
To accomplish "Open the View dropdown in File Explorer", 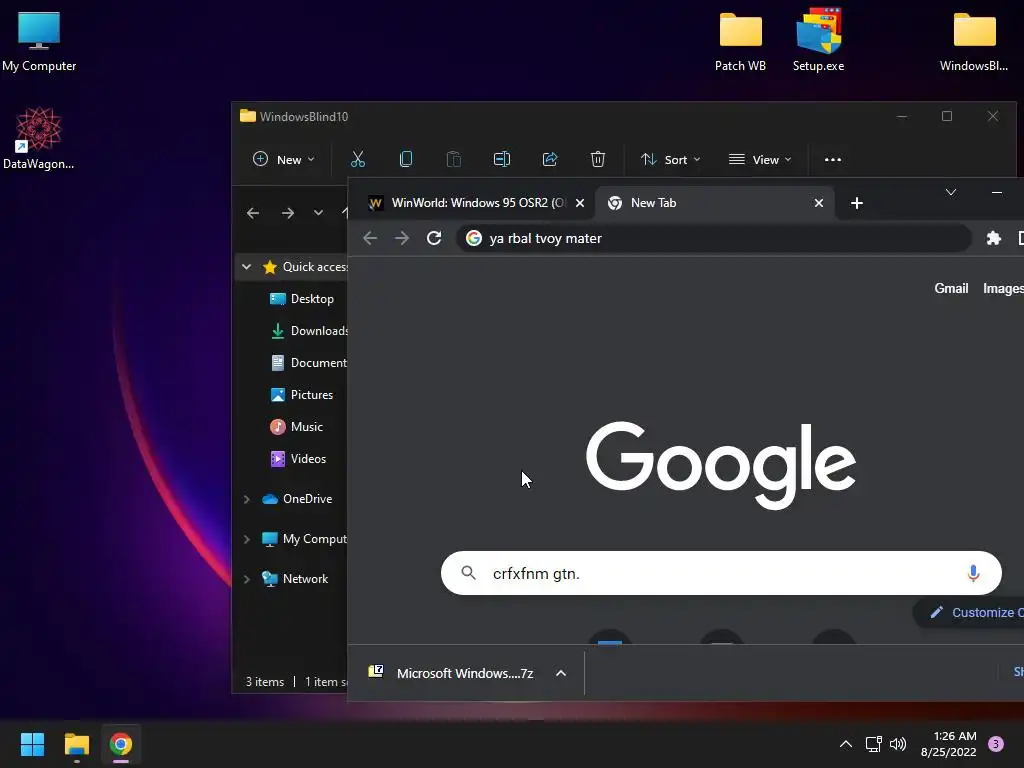I will 760,159.
